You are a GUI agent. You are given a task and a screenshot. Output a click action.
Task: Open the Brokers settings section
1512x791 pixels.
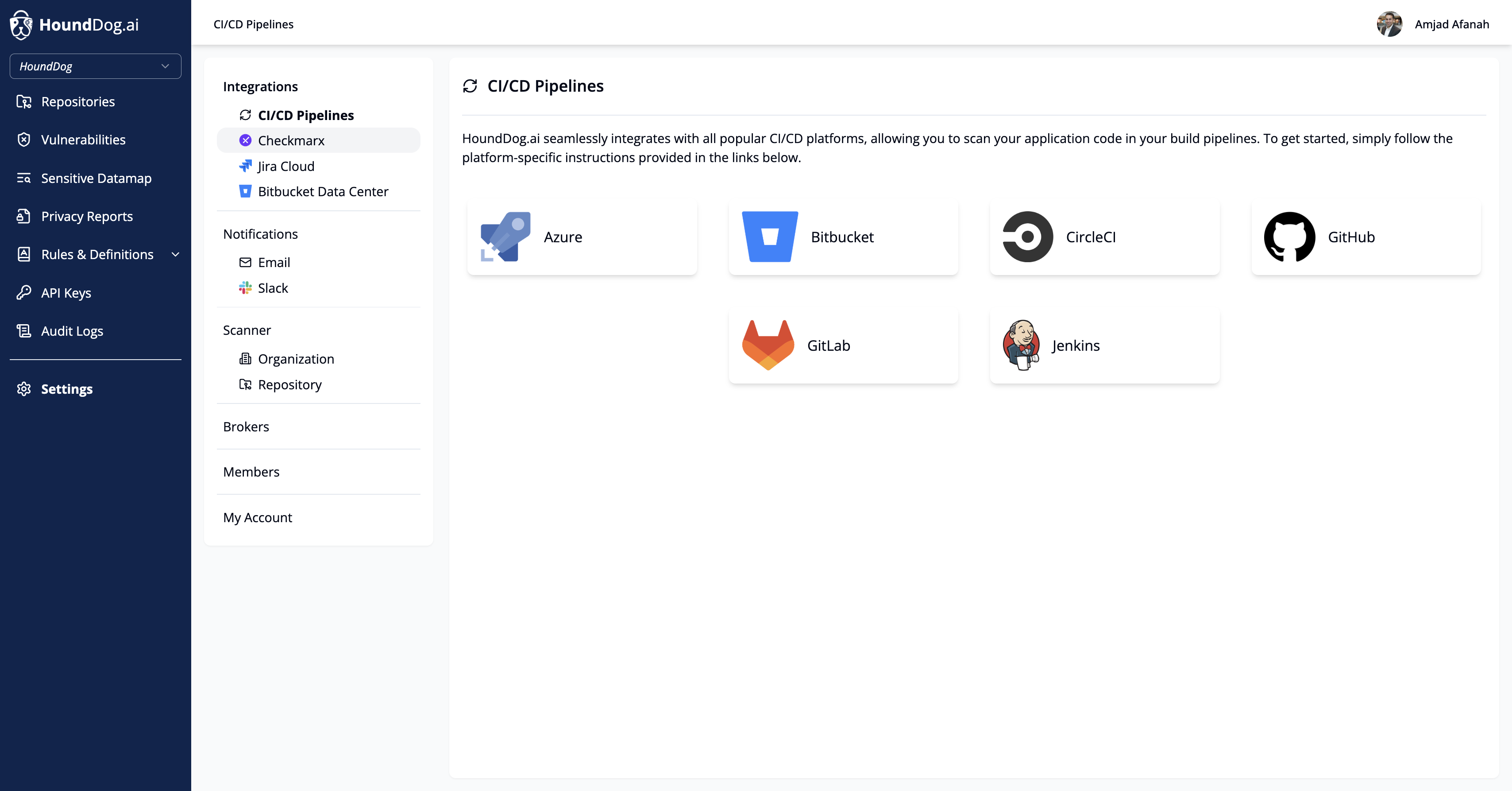[x=246, y=427]
